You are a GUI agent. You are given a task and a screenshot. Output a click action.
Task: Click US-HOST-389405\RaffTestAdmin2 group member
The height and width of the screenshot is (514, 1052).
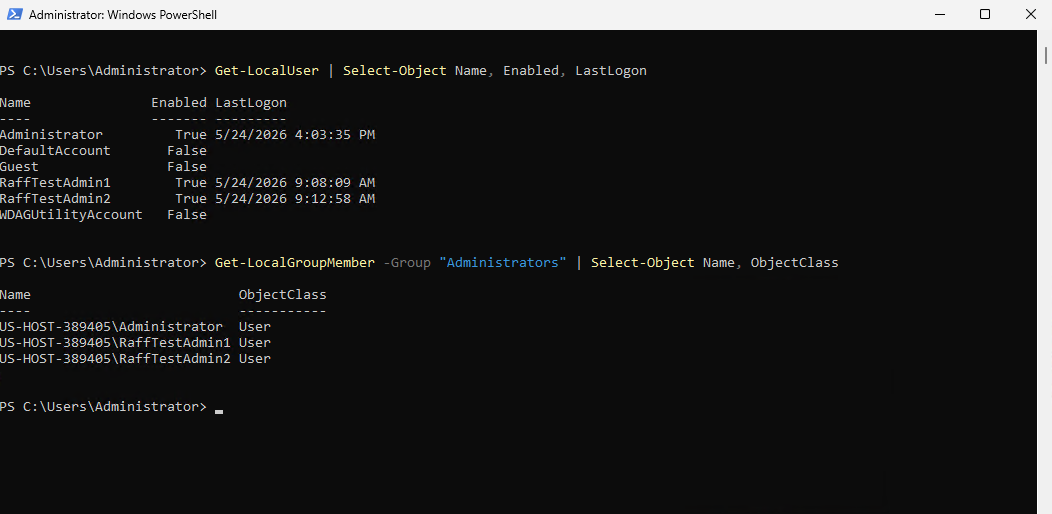115,359
